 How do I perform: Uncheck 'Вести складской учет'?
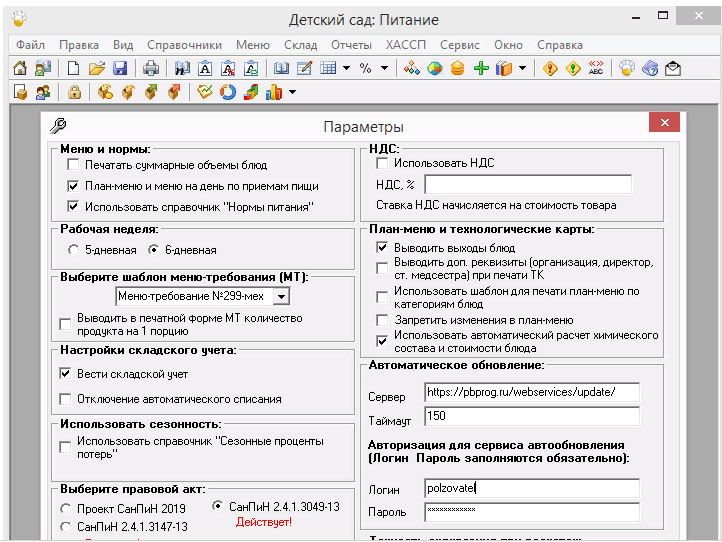click(65, 373)
